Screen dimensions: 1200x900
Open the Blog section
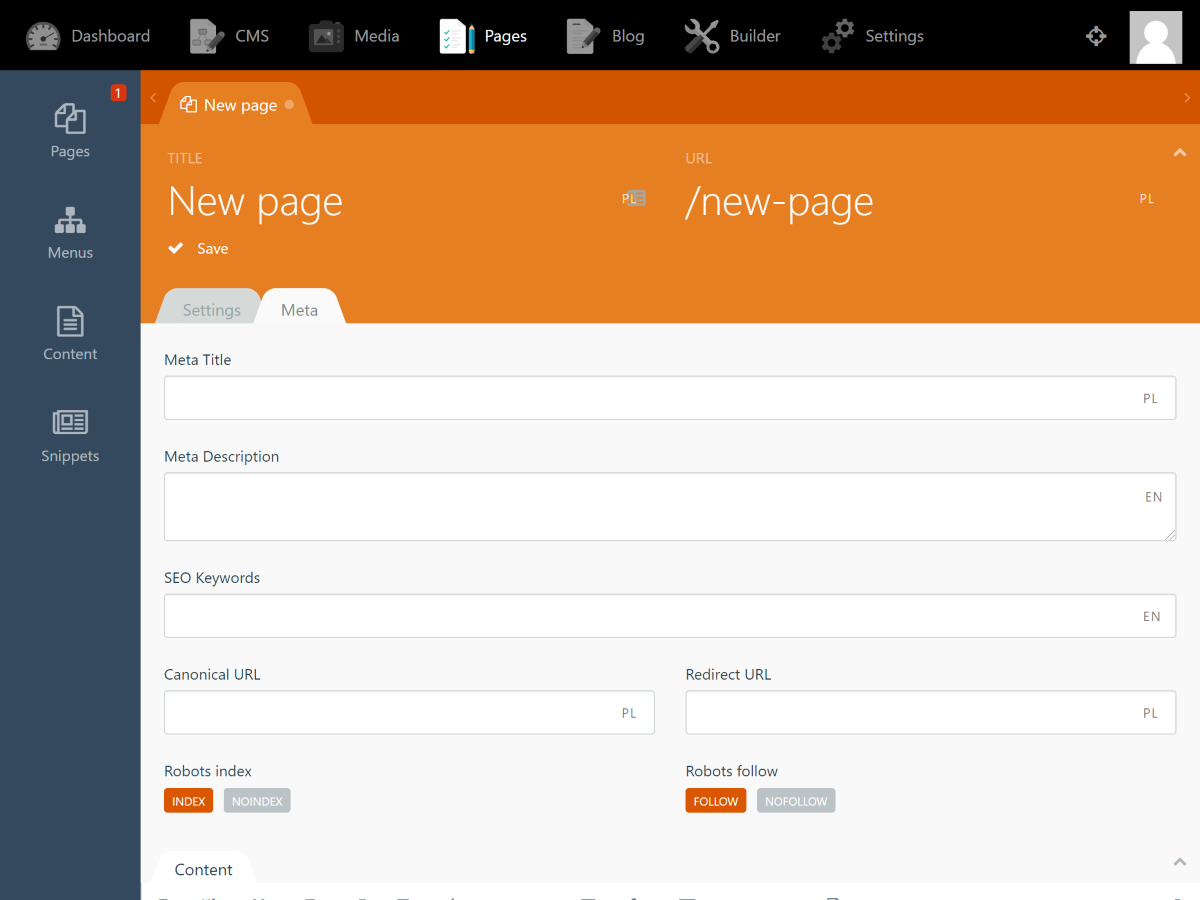point(605,36)
